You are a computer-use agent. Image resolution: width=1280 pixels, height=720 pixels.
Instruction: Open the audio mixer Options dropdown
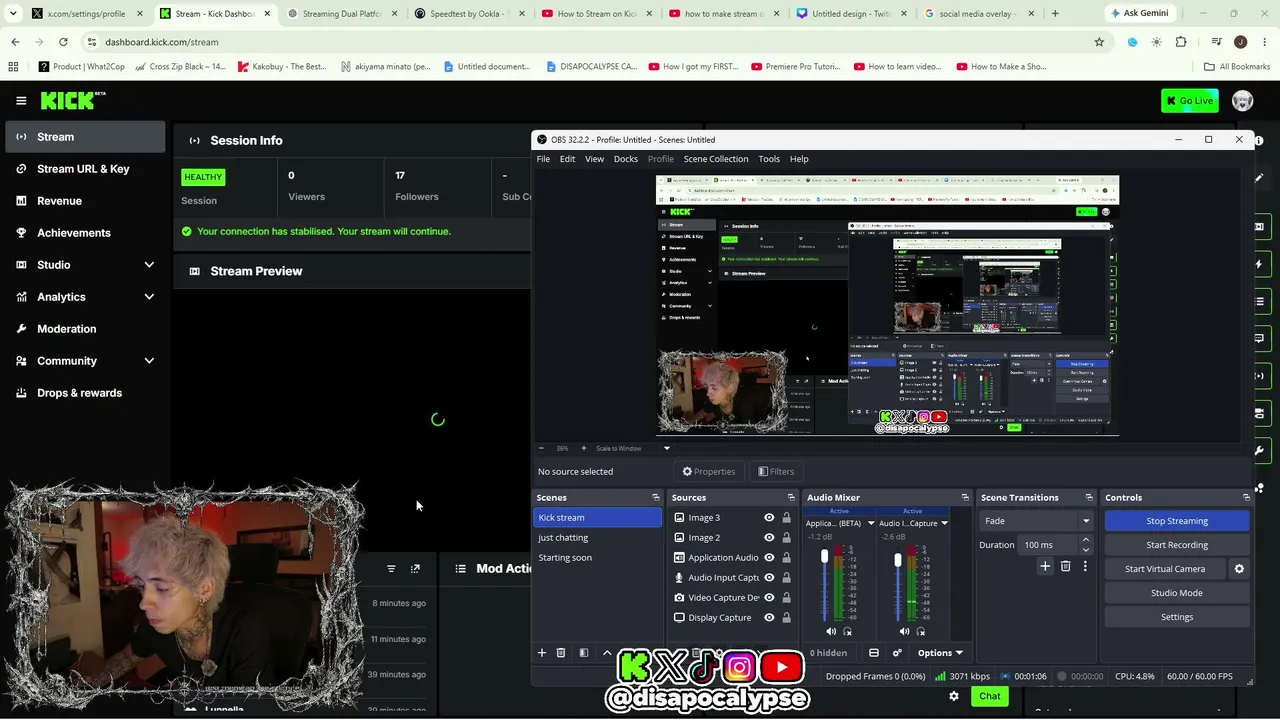(940, 653)
